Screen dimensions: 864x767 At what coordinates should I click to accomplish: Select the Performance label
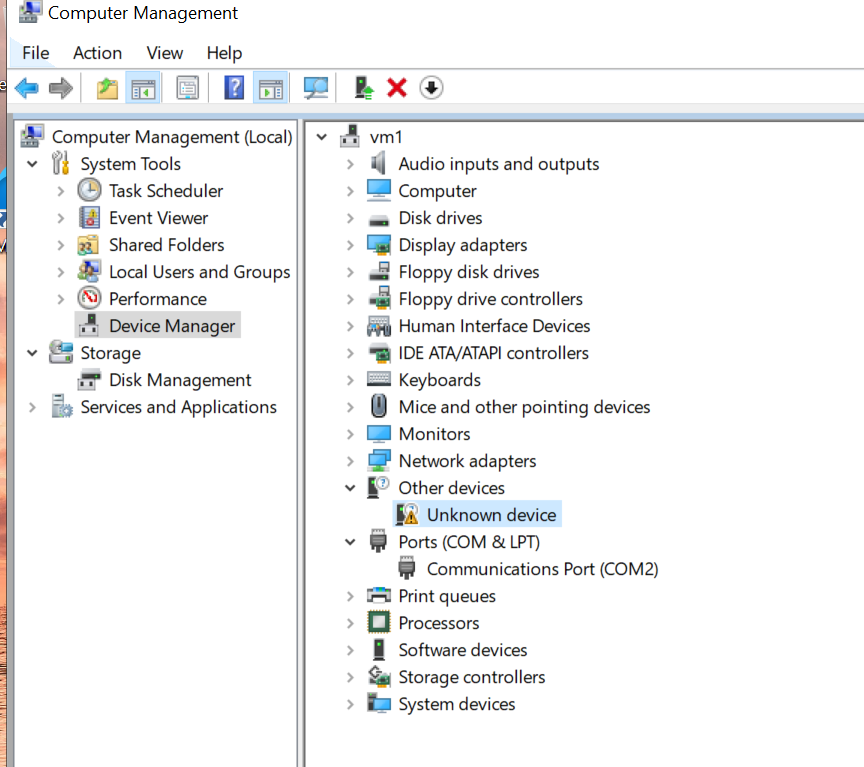pyautogui.click(x=158, y=299)
